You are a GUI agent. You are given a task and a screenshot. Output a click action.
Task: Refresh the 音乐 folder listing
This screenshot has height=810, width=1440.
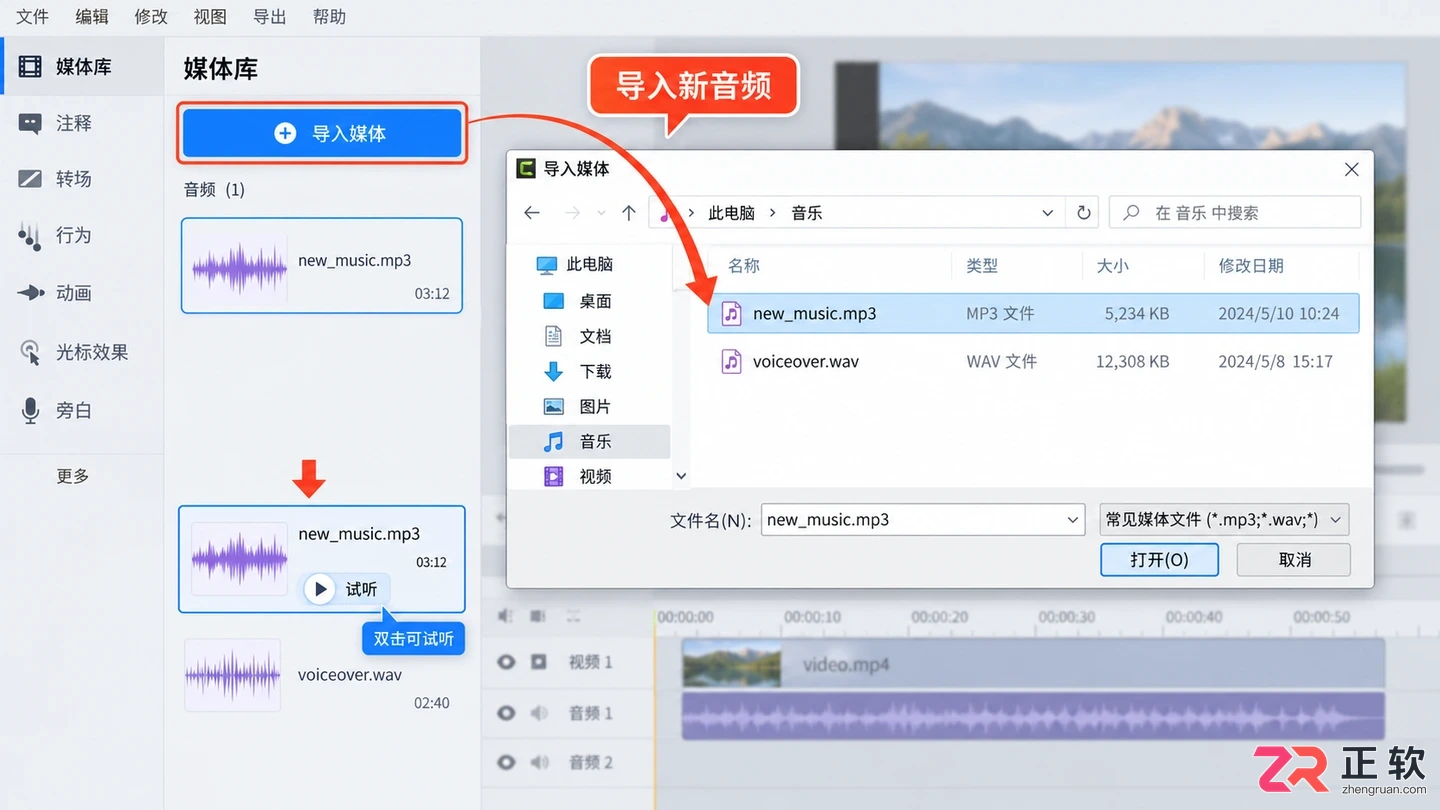[1083, 213]
